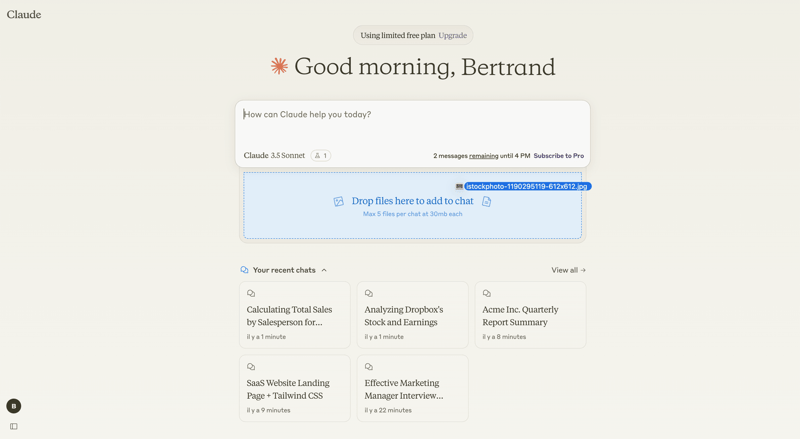Viewport: 800px width, 439px height.
Task: Click the Claude logo text at top left
Action: pos(24,14)
